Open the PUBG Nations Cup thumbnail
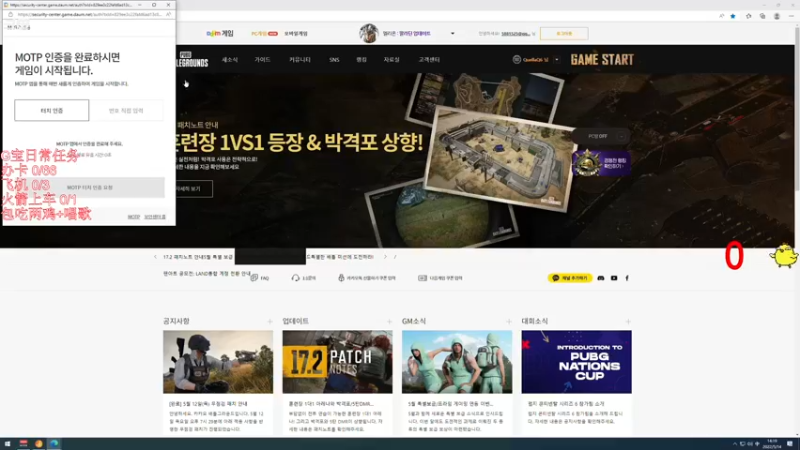 point(576,362)
